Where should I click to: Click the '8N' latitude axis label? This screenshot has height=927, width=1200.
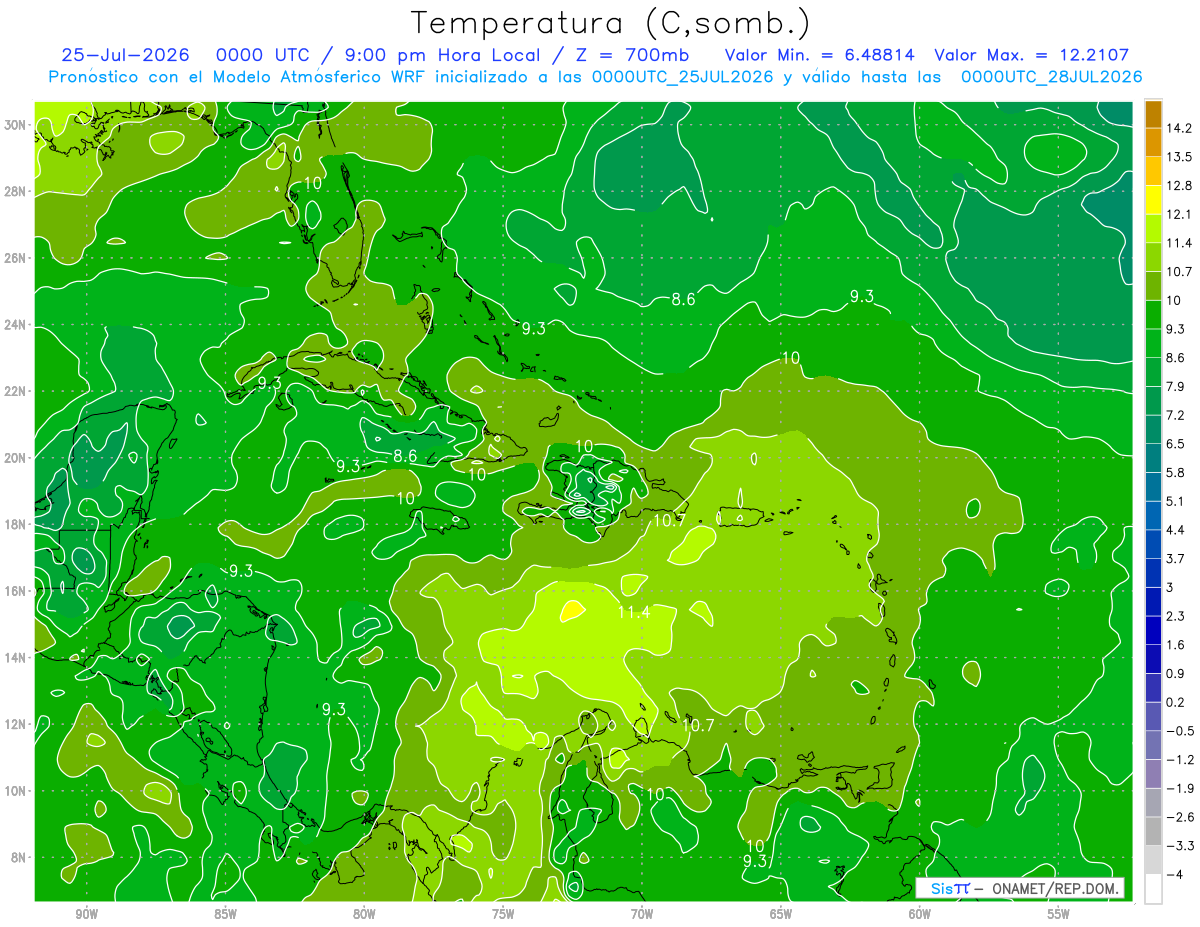20,858
